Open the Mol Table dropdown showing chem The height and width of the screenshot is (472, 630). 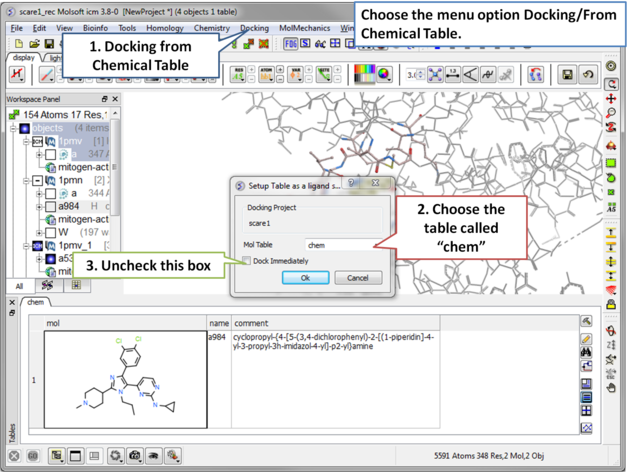click(340, 244)
